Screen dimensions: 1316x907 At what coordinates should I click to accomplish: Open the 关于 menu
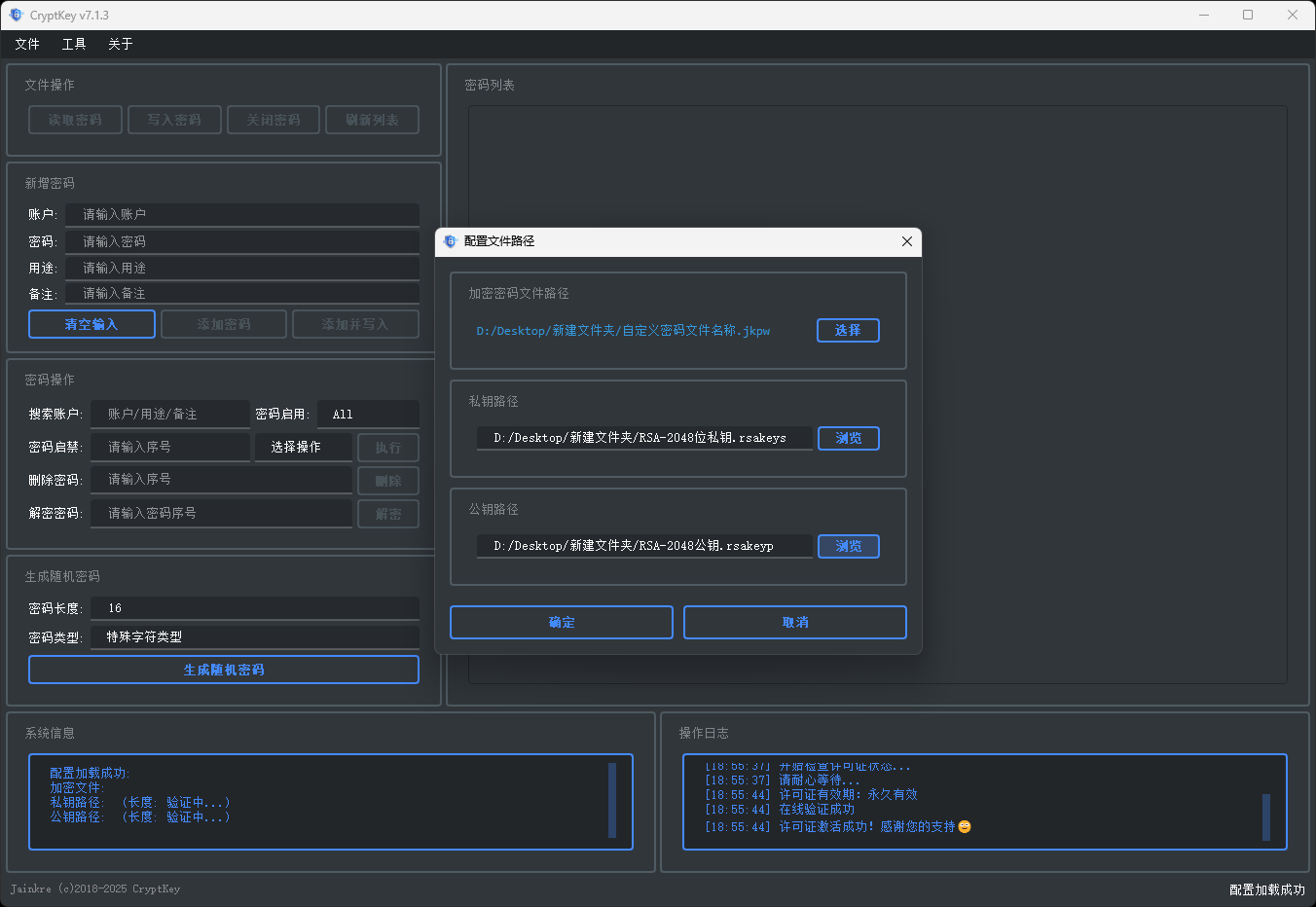coord(121,44)
